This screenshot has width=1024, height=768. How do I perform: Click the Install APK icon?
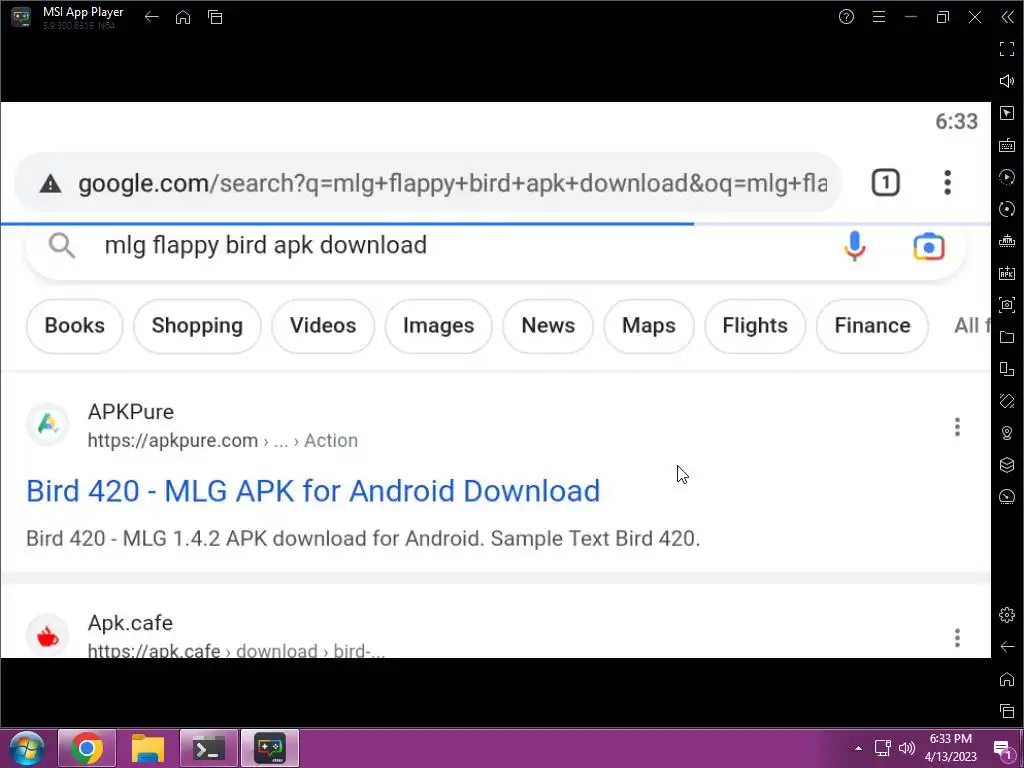1006,273
